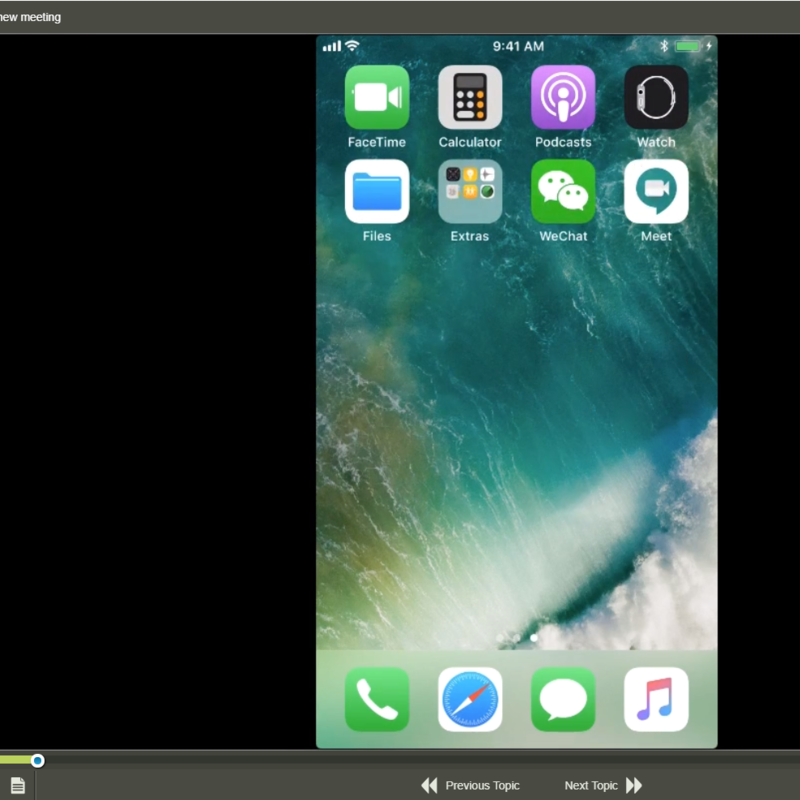Image resolution: width=800 pixels, height=800 pixels.
Task: Open the Files app
Action: tap(377, 191)
